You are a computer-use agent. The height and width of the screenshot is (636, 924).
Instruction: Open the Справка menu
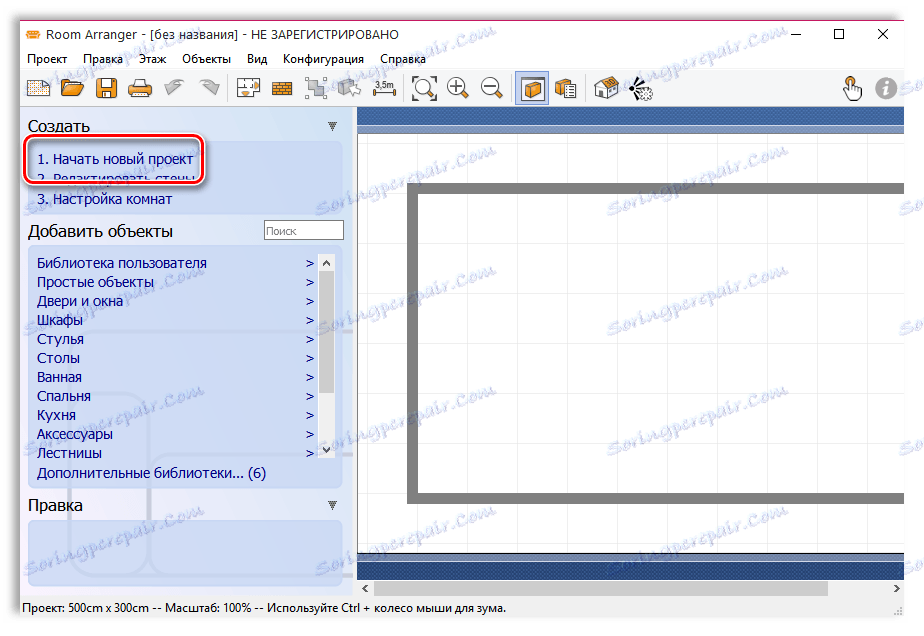point(403,59)
